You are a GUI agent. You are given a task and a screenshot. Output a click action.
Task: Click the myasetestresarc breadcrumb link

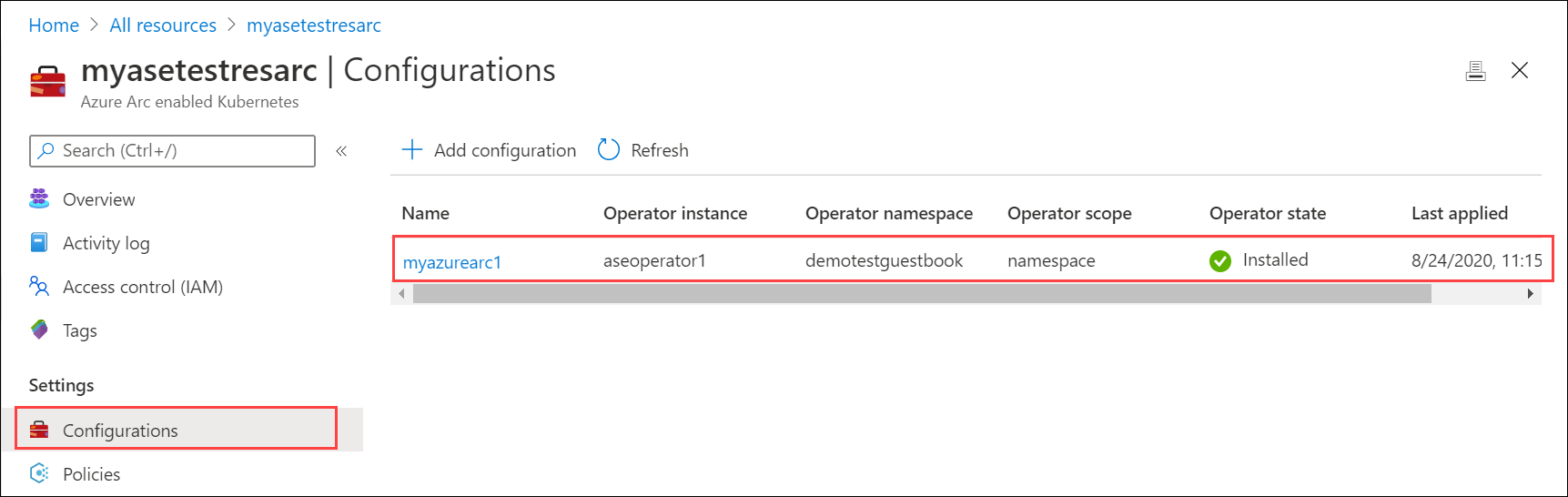pyautogui.click(x=313, y=25)
